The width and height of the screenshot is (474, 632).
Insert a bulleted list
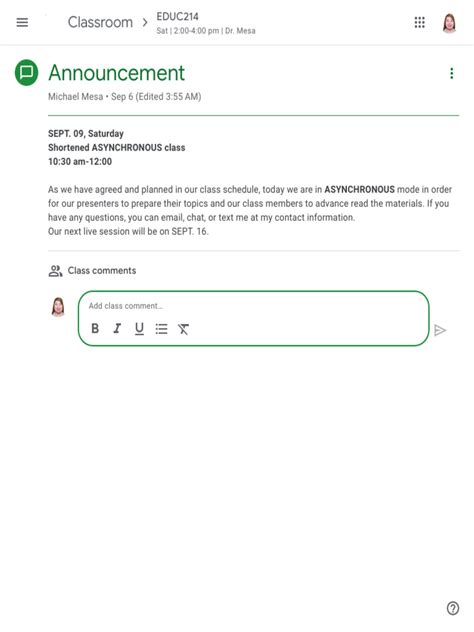161,329
